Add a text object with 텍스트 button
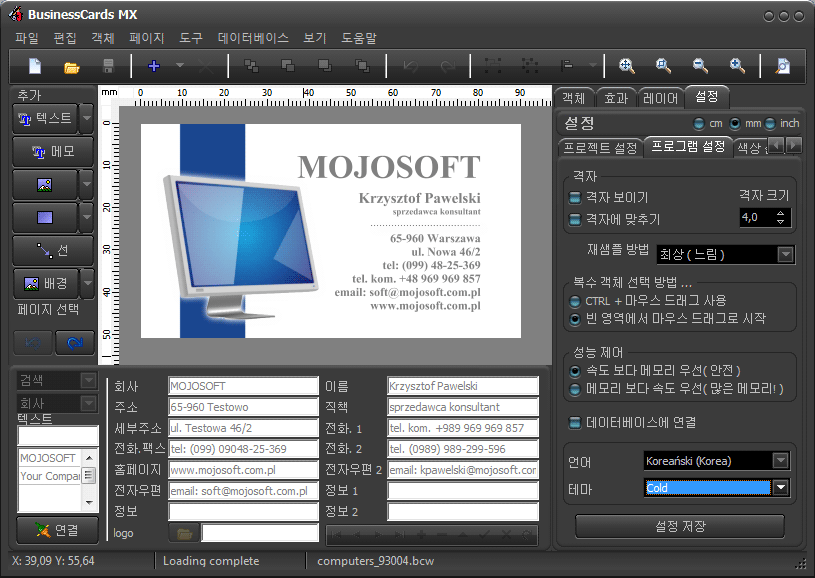This screenshot has height=578, width=815. tap(45, 119)
